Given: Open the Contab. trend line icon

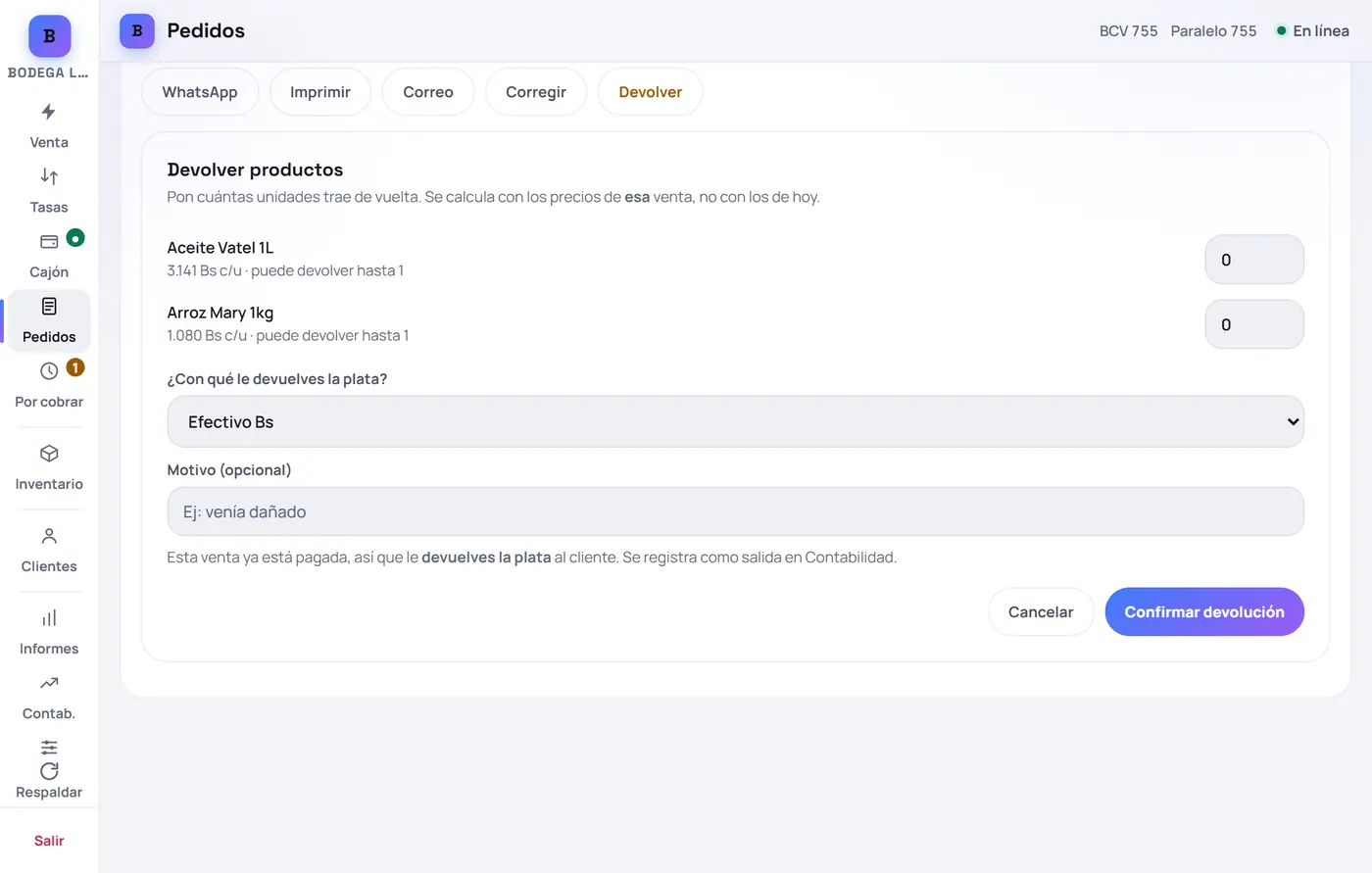Looking at the screenshot, I should pyautogui.click(x=49, y=683).
